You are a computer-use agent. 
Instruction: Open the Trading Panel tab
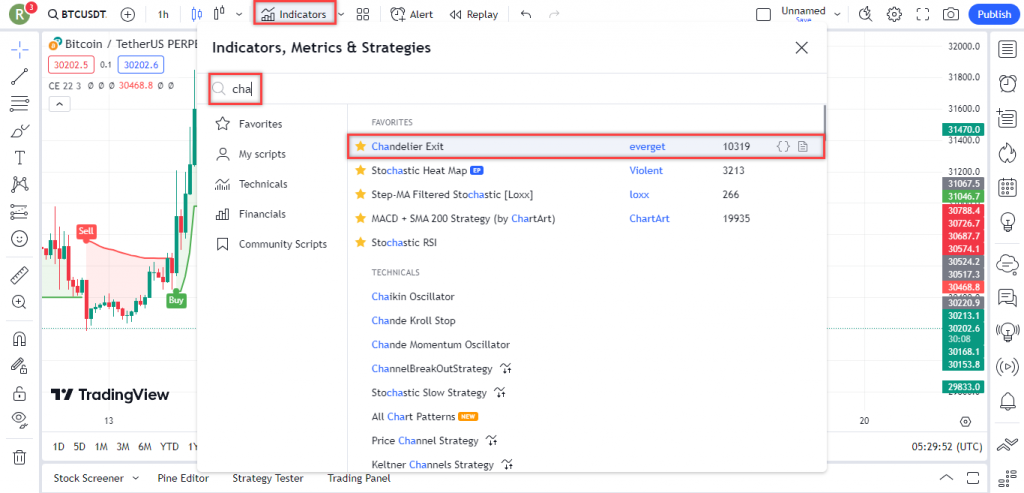point(359,478)
